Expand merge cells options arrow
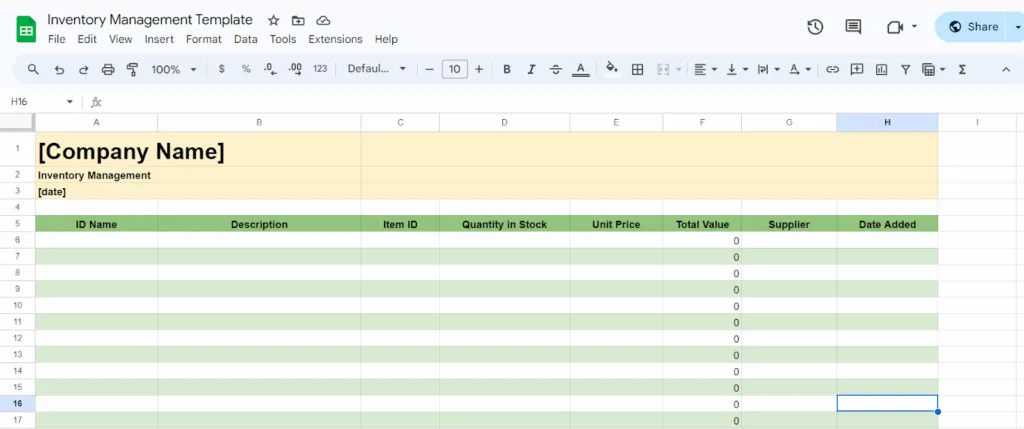Viewport: 1024px width, 429px height. [x=680, y=69]
